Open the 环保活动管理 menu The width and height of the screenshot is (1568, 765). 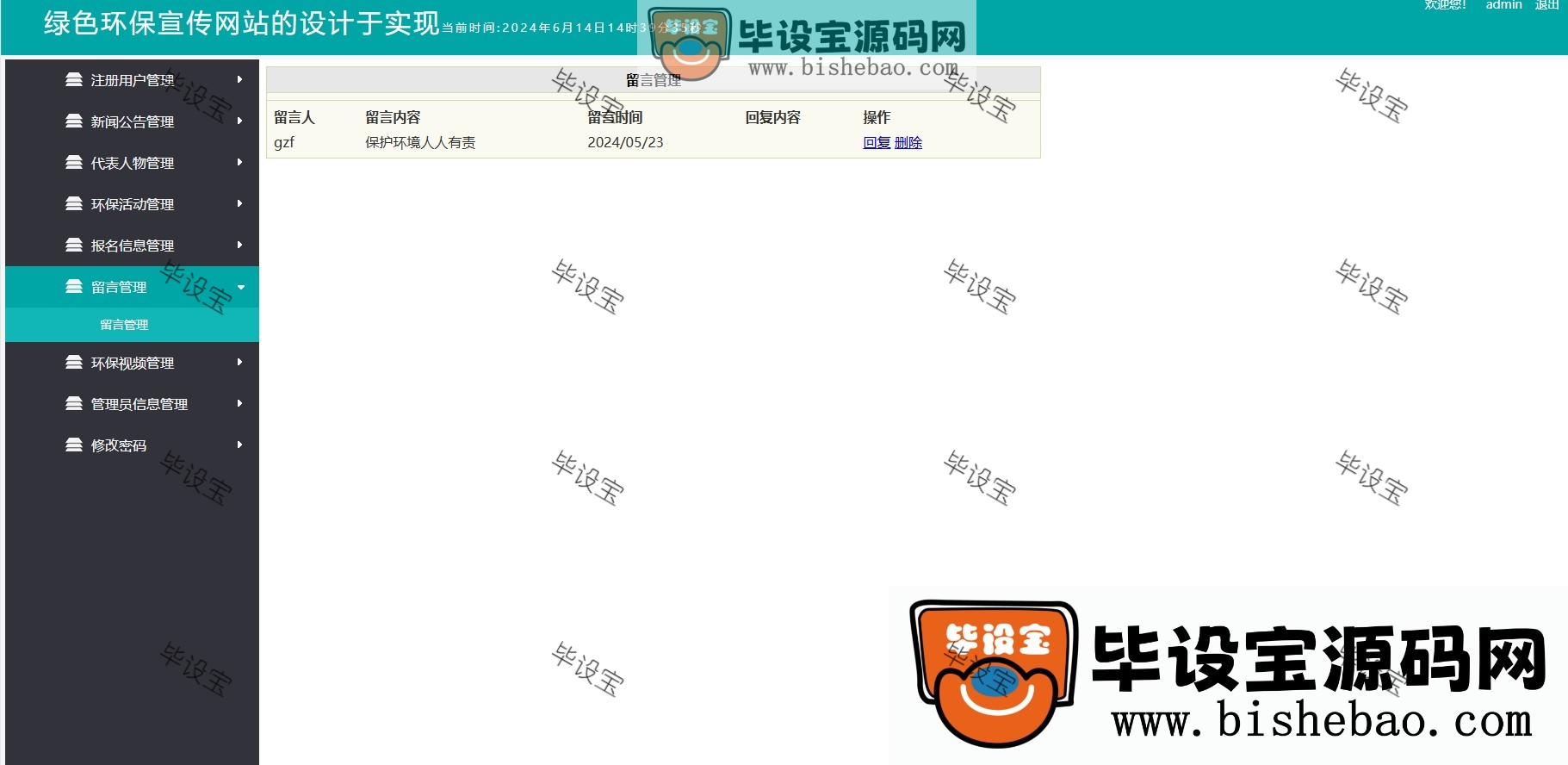[x=132, y=204]
